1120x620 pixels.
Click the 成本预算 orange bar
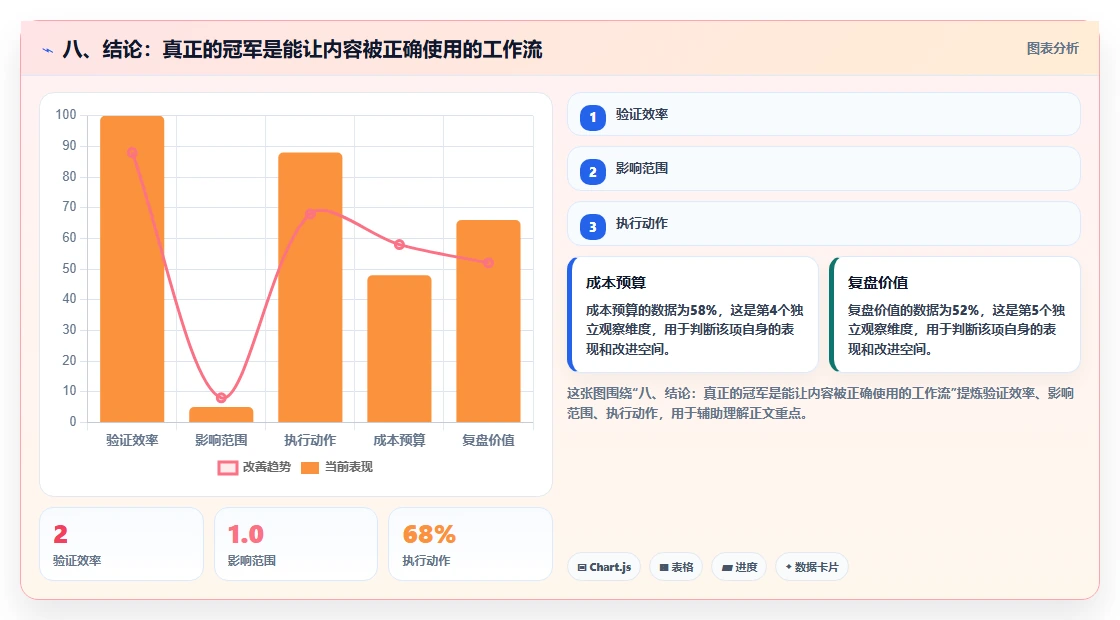pyautogui.click(x=399, y=349)
